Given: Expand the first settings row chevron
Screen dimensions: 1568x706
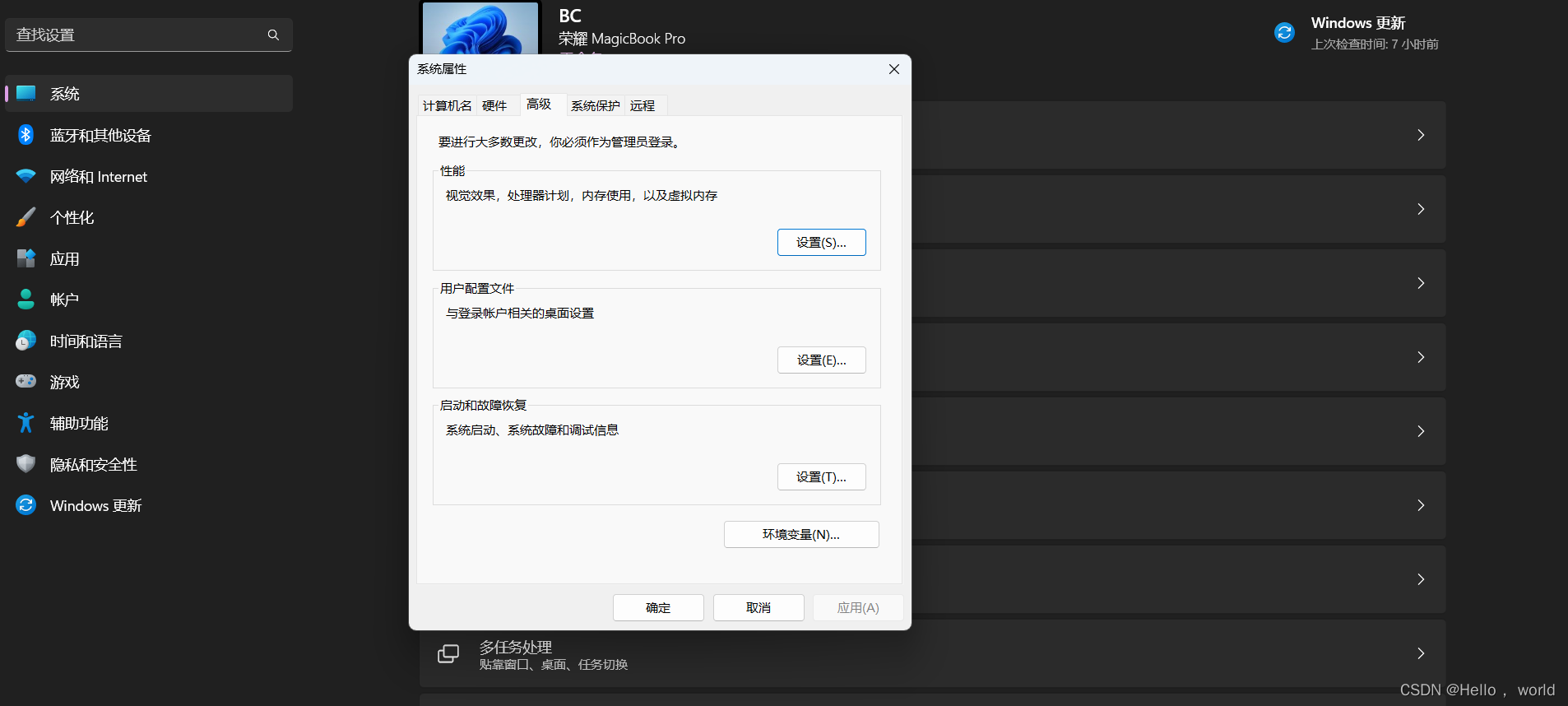Looking at the screenshot, I should (1421, 135).
